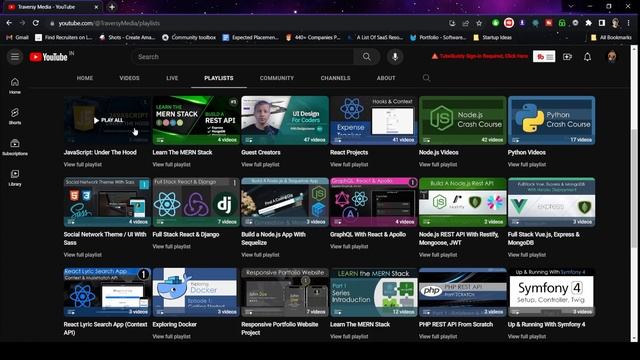Viewport: 640px width, 360px height.
Task: Open All Bookmarks folder
Action: pyautogui.click(x=612, y=38)
